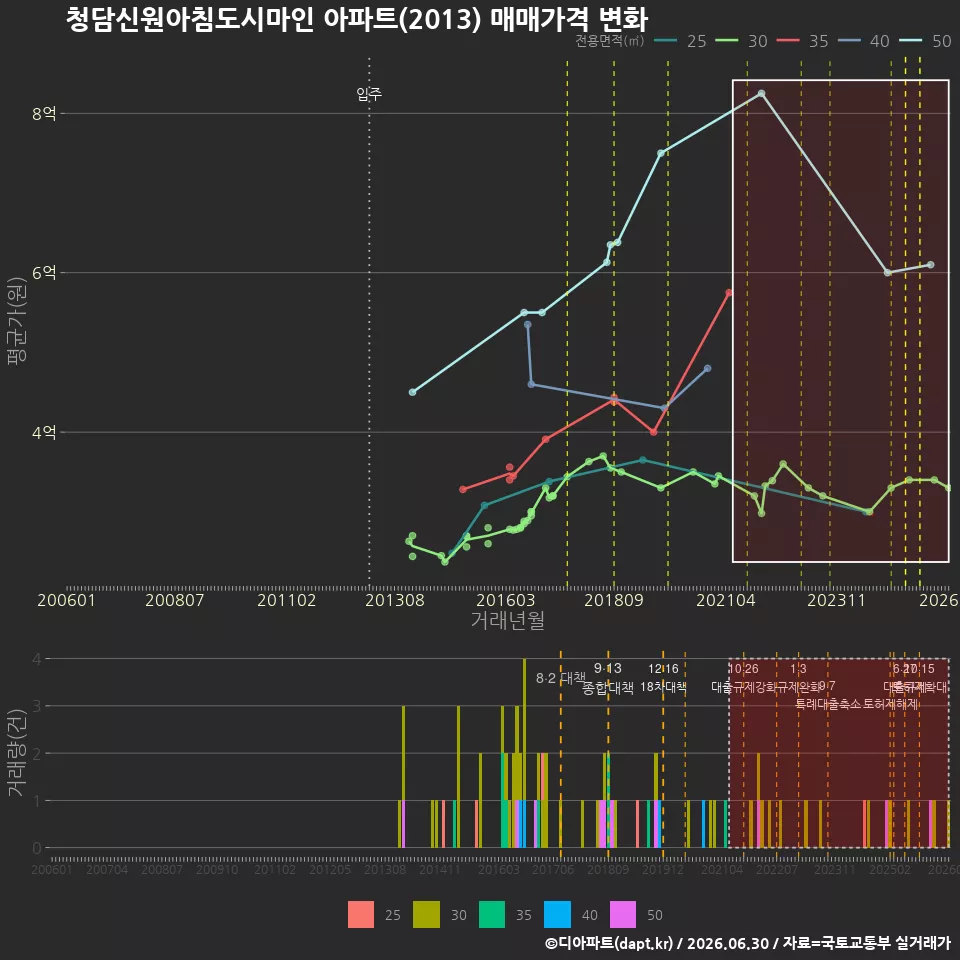Viewport: 960px width, 960px height.
Task: Click the 전용면적(㎡) legend heading
Action: (x=609, y=40)
